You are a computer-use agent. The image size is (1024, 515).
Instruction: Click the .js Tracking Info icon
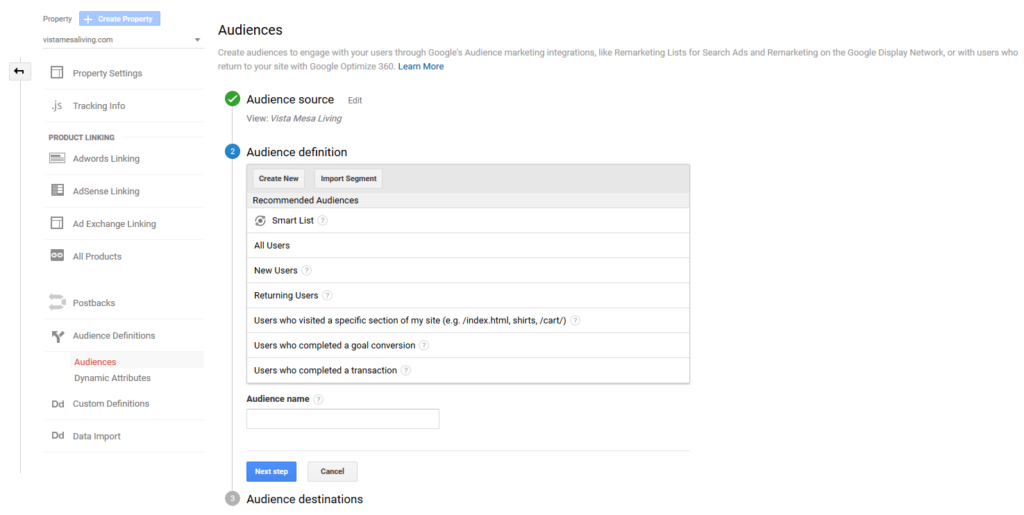pyautogui.click(x=57, y=106)
